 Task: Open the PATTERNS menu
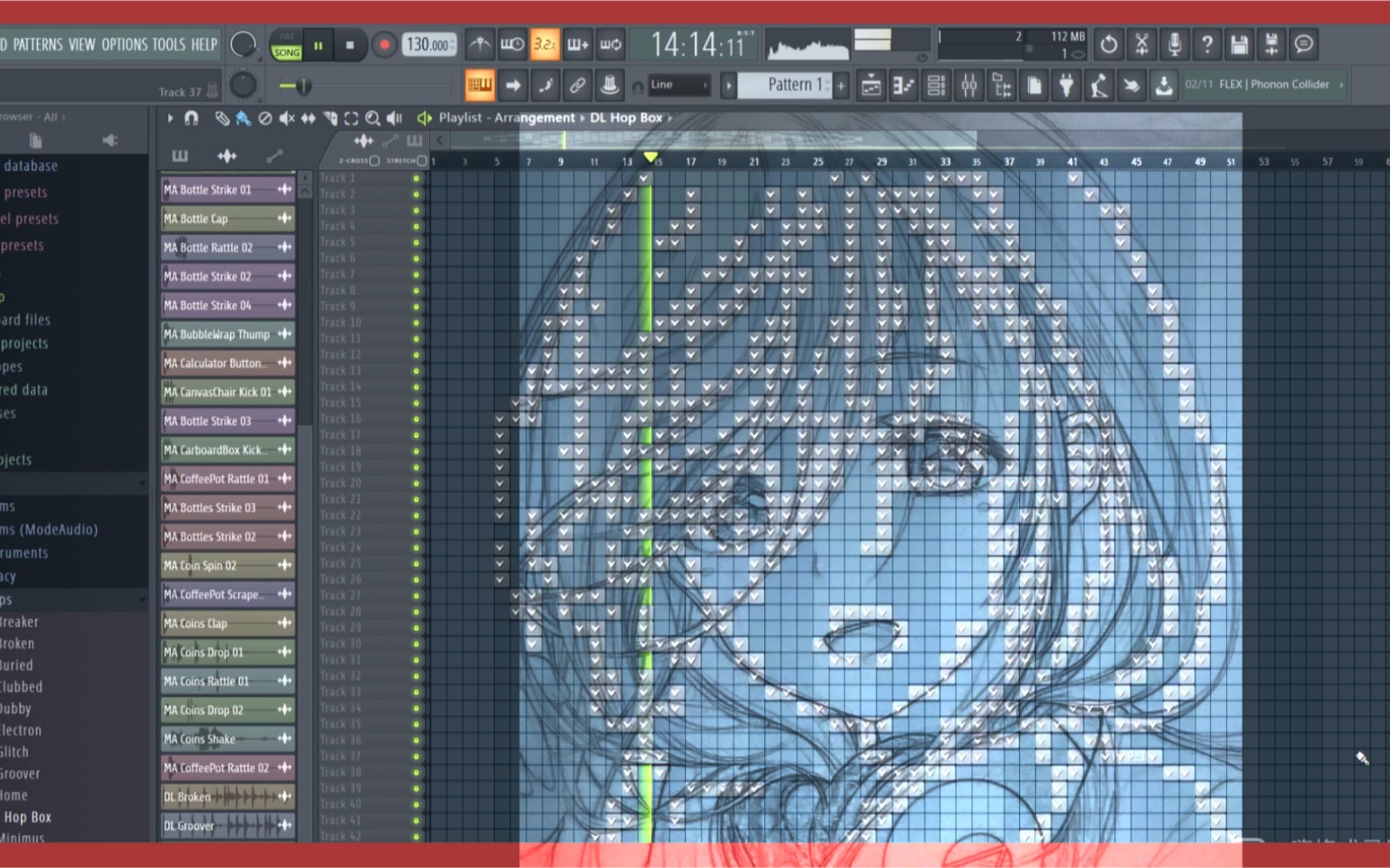tap(38, 44)
